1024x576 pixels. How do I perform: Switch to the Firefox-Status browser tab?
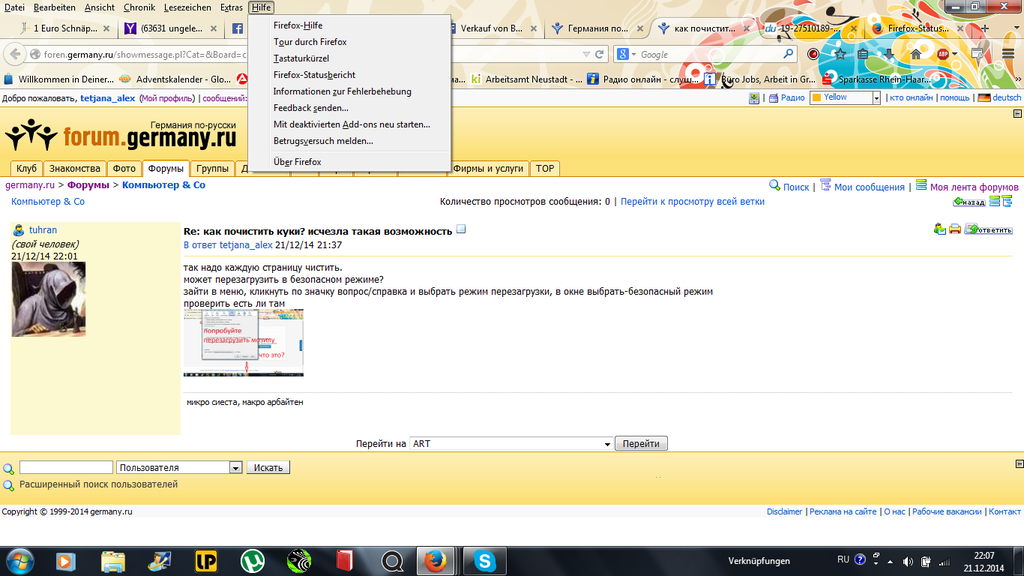point(918,28)
